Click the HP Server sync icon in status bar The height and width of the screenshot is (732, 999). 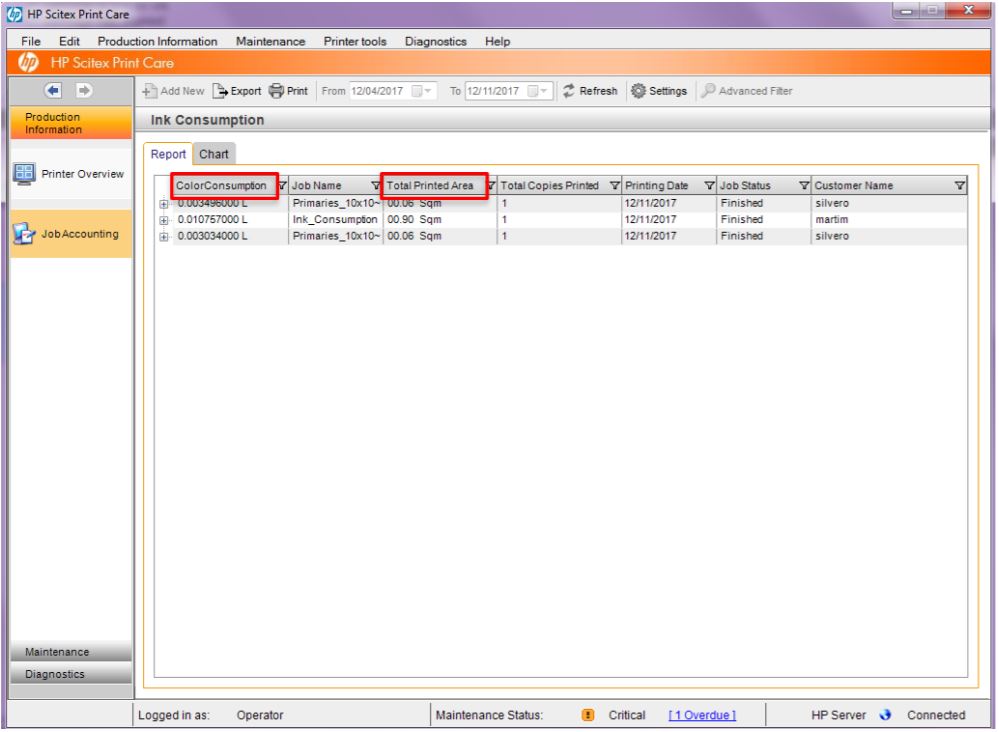(x=886, y=715)
